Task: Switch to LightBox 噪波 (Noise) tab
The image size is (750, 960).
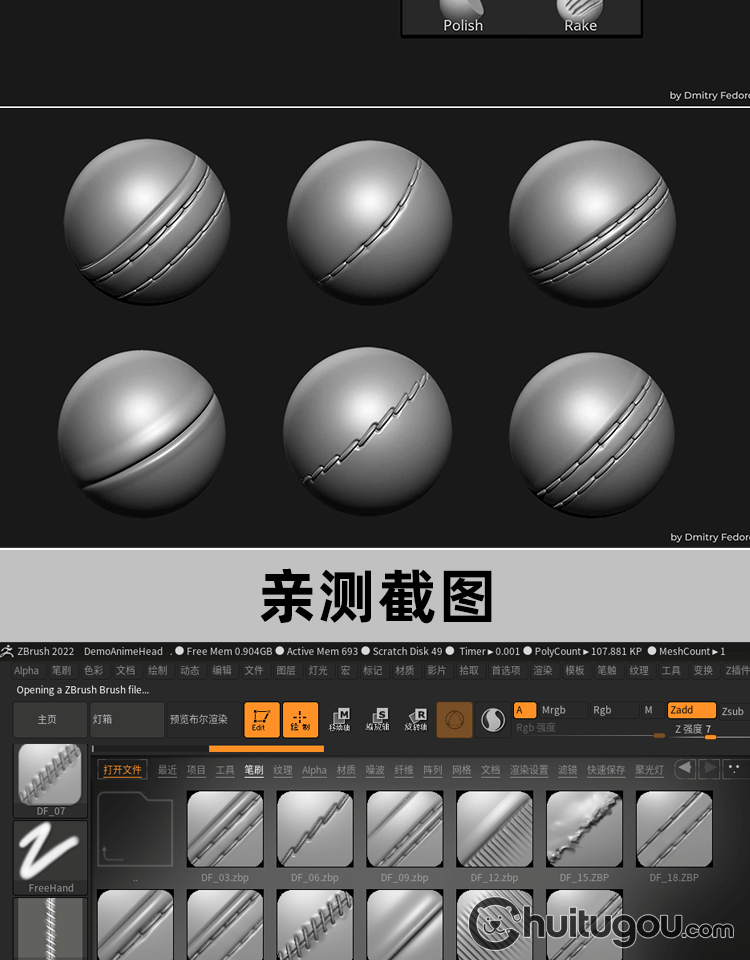Action: [x=375, y=770]
